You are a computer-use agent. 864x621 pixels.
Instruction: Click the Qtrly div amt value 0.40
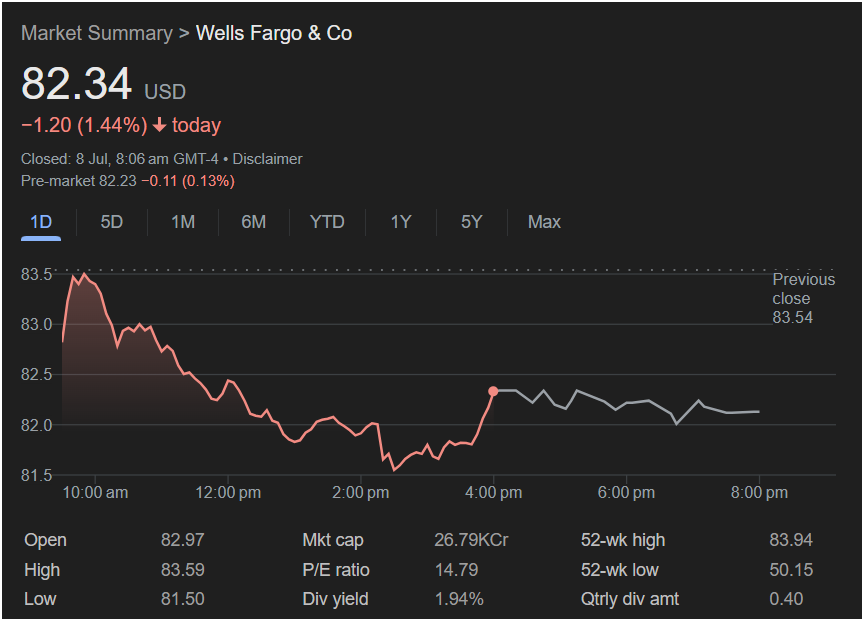(786, 599)
